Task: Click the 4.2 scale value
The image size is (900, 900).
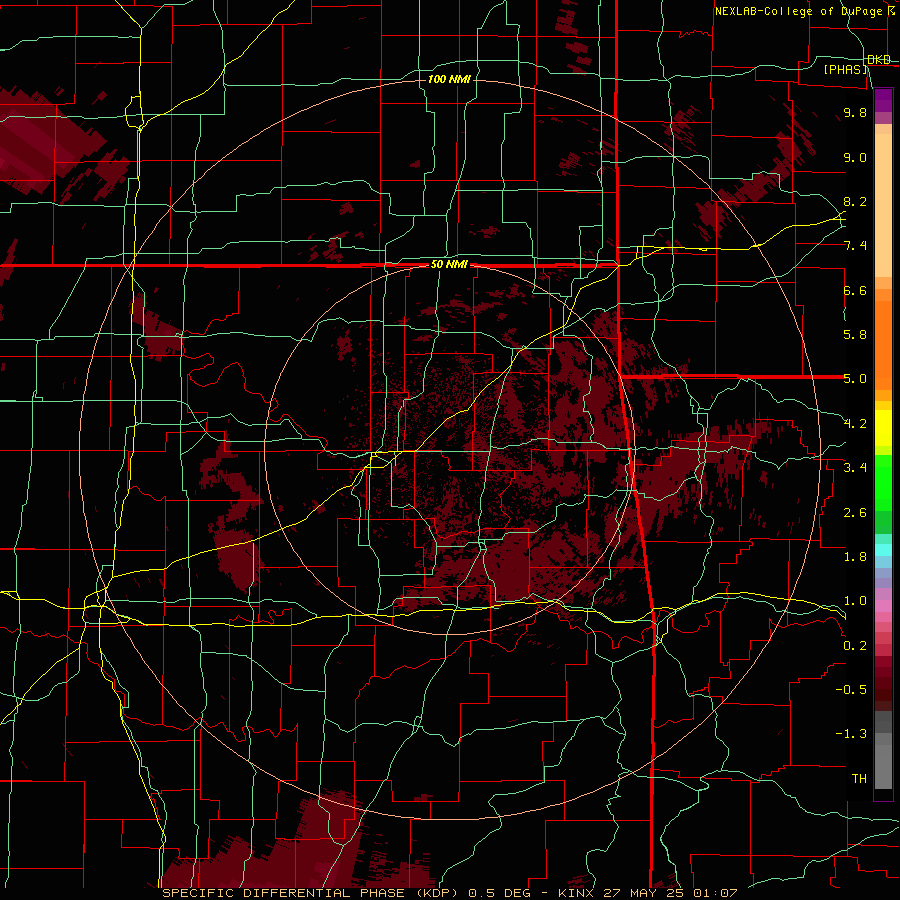Action: click(855, 424)
